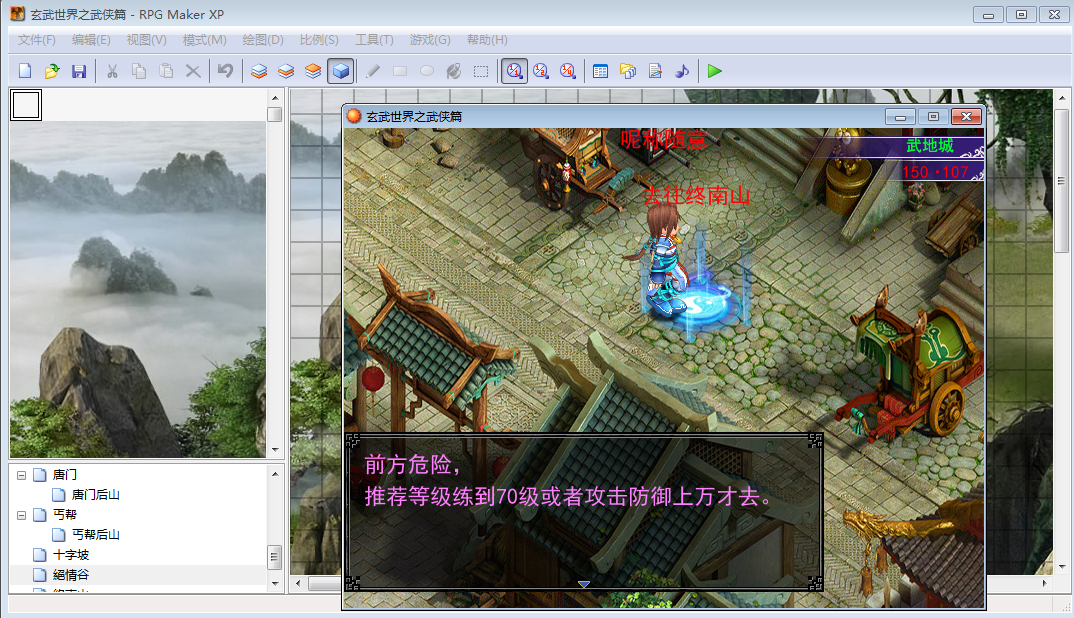
Task: Click the Delete X icon
Action: pyautogui.click(x=193, y=71)
